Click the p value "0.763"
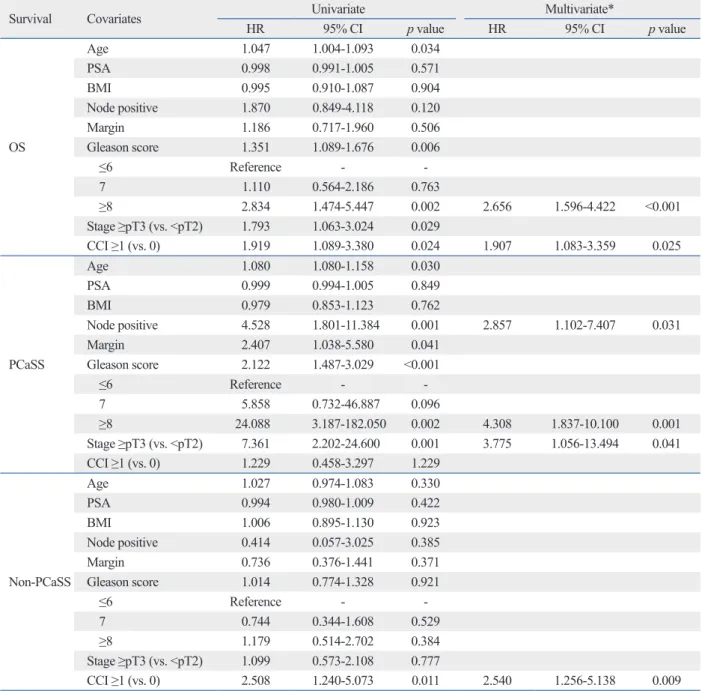702x691 pixels. click(425, 187)
